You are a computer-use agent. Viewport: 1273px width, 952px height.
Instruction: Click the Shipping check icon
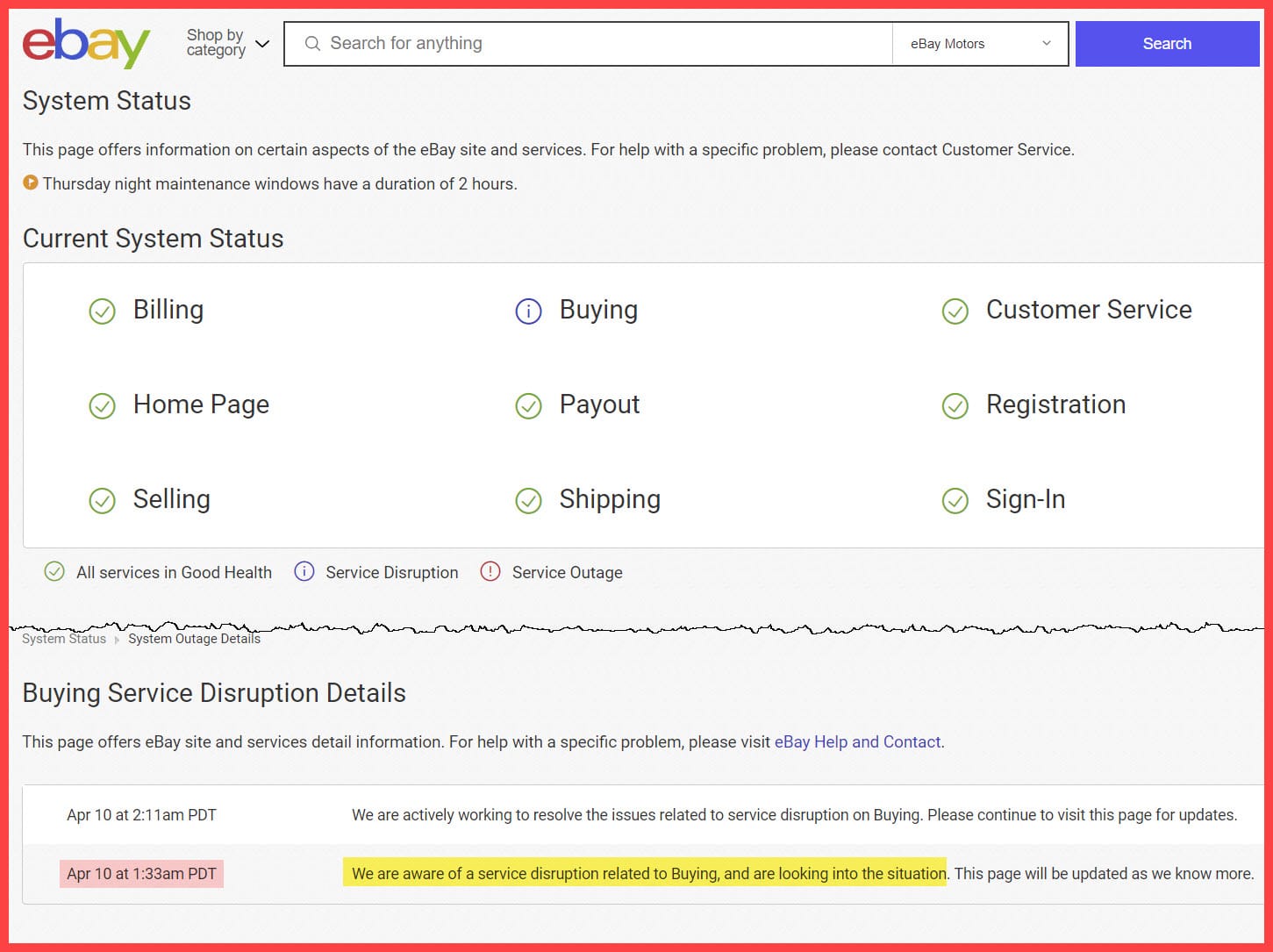pyautogui.click(x=528, y=501)
